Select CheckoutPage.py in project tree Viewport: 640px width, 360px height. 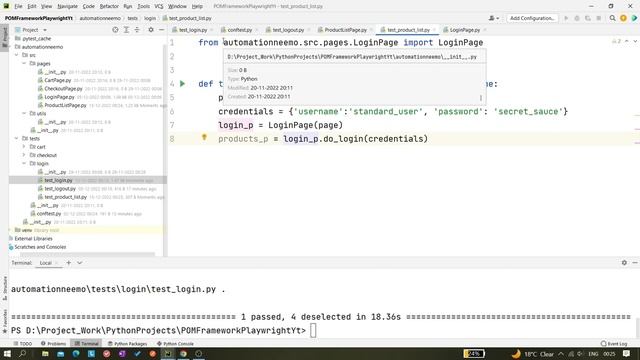(x=63, y=88)
